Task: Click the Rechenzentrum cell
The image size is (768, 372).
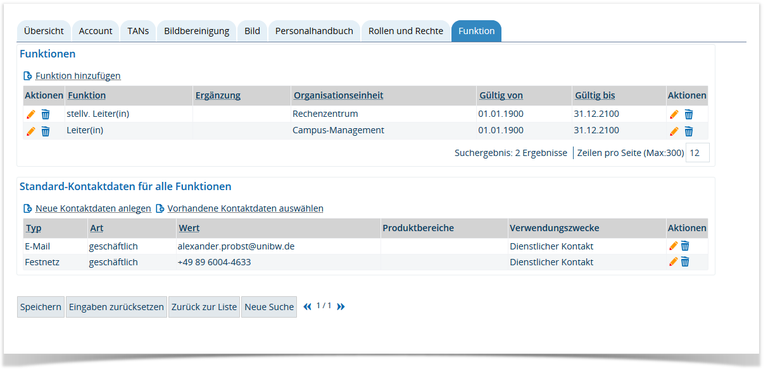Action: click(x=325, y=114)
